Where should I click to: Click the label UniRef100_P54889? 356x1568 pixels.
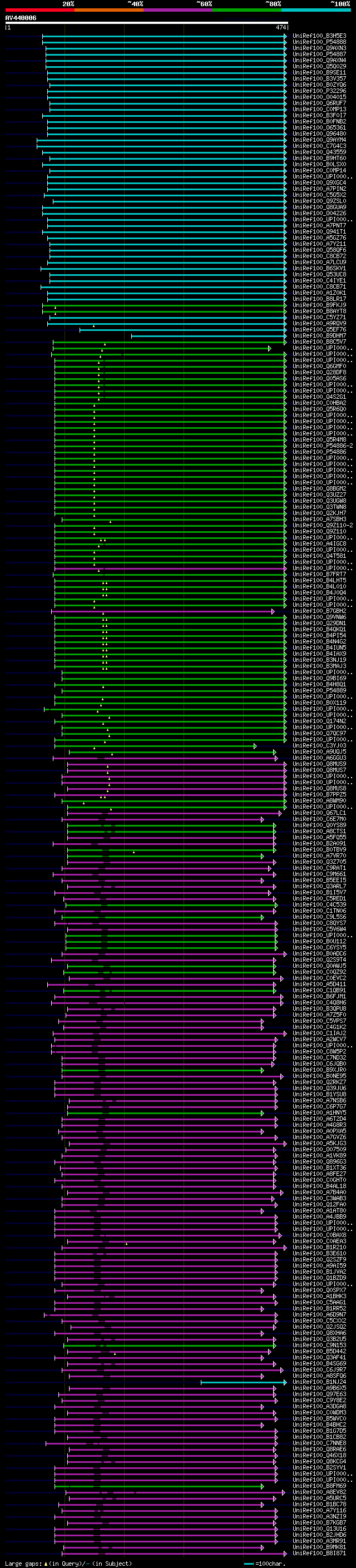pyautogui.click(x=319, y=690)
